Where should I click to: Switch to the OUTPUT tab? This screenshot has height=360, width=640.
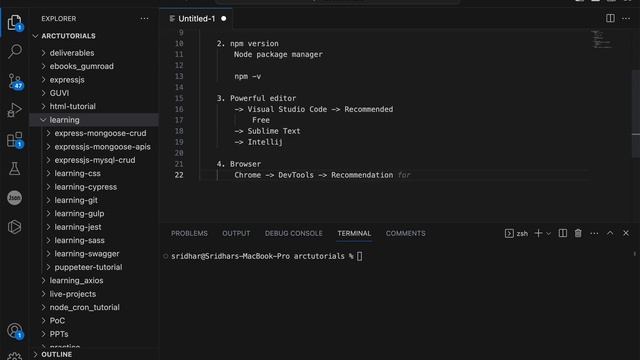[x=236, y=233]
